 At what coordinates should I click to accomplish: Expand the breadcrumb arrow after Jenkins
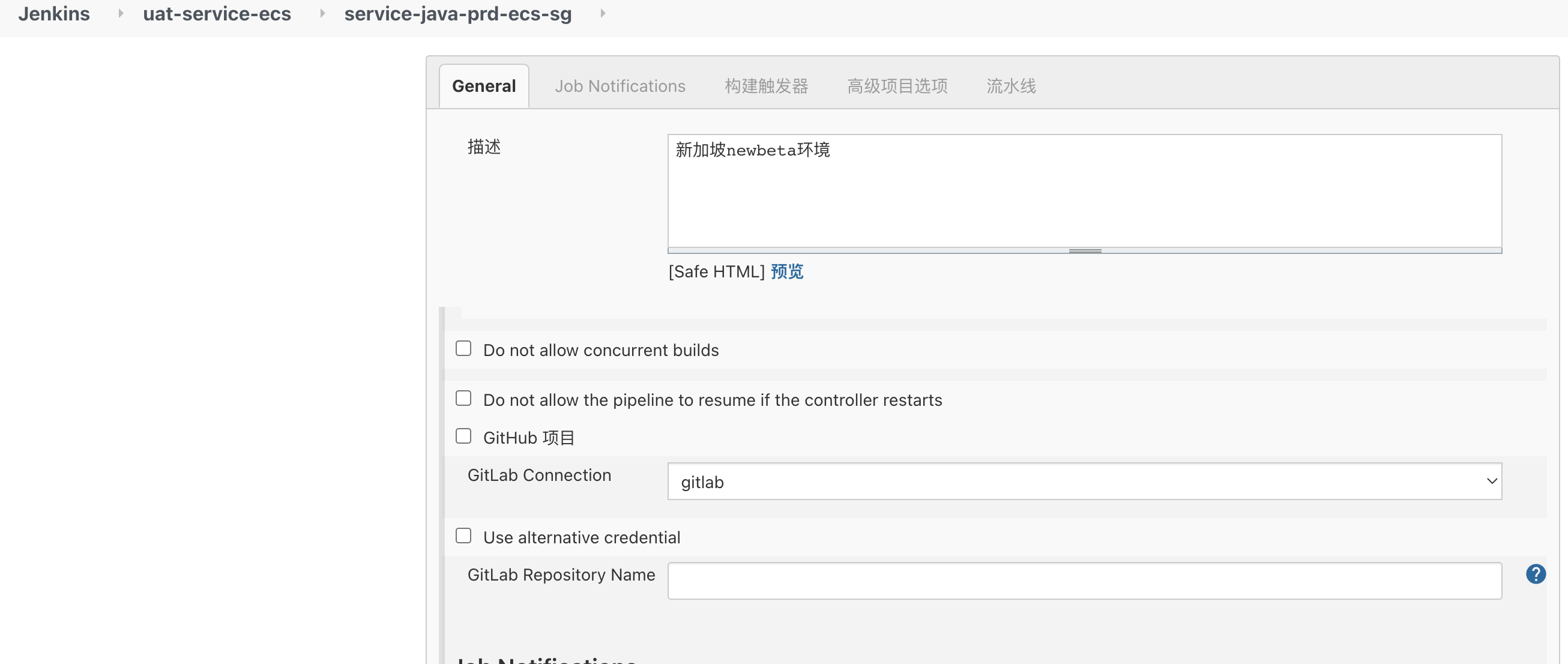point(121,13)
